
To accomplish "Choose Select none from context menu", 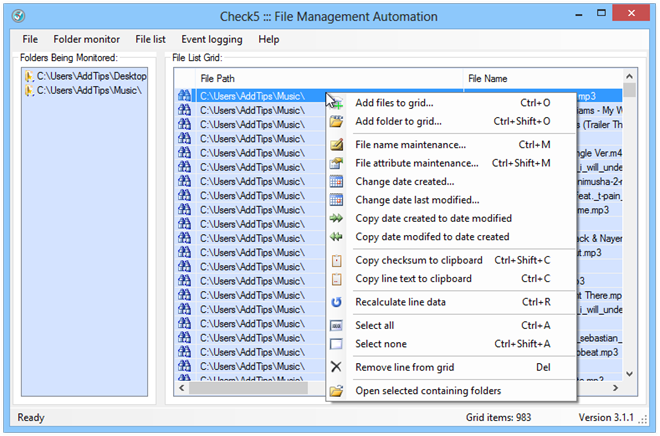I will [451, 344].
